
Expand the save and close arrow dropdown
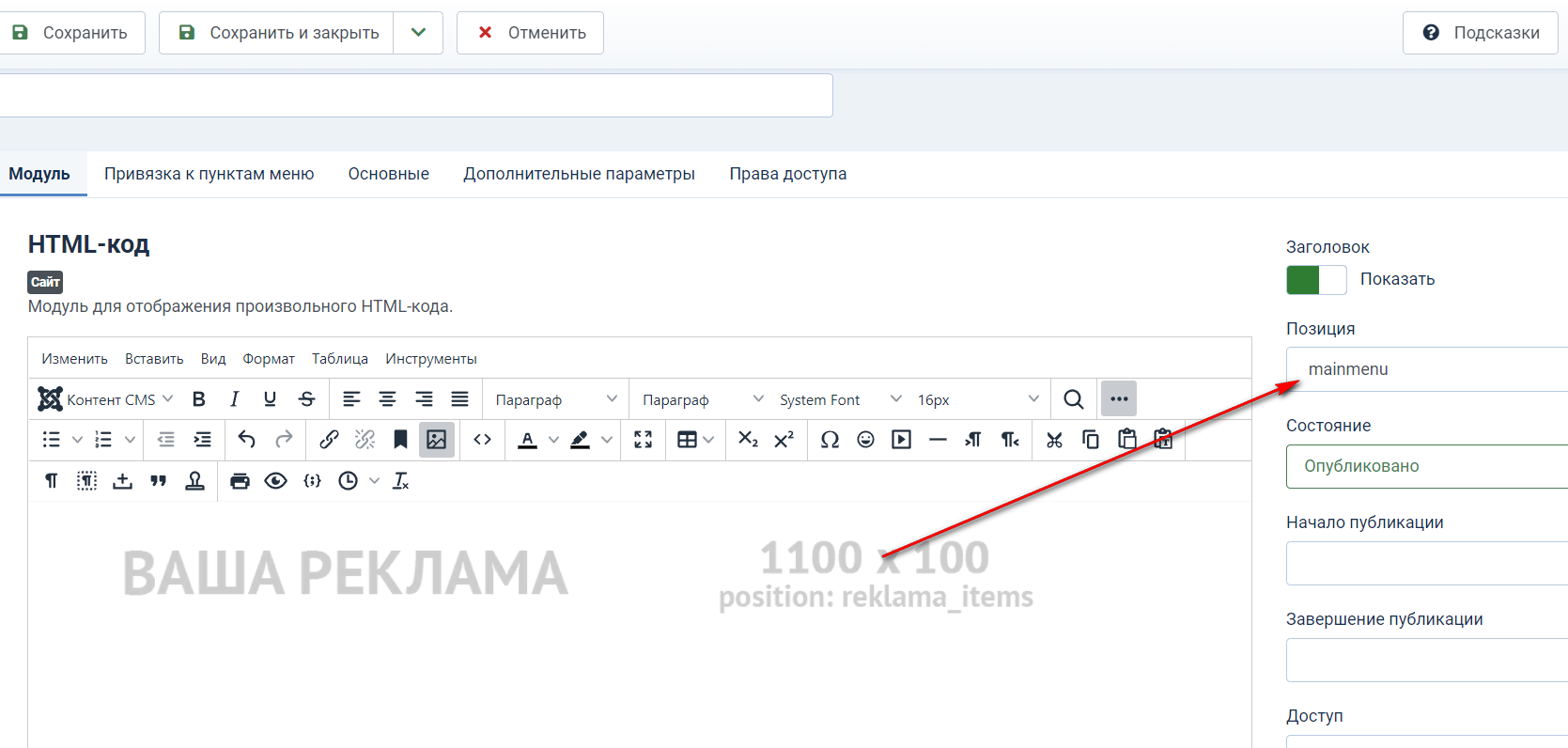tap(418, 33)
